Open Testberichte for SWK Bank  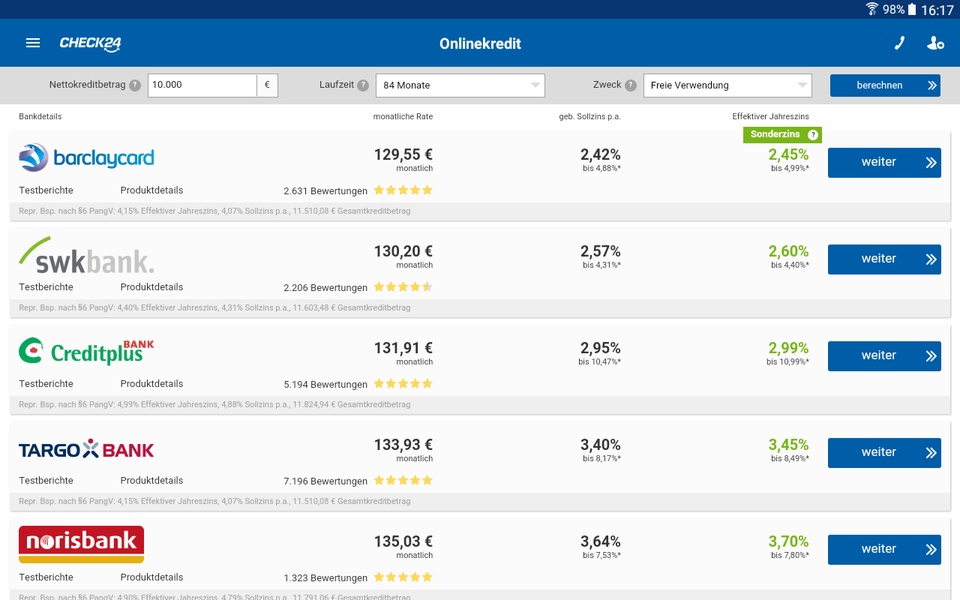point(46,287)
